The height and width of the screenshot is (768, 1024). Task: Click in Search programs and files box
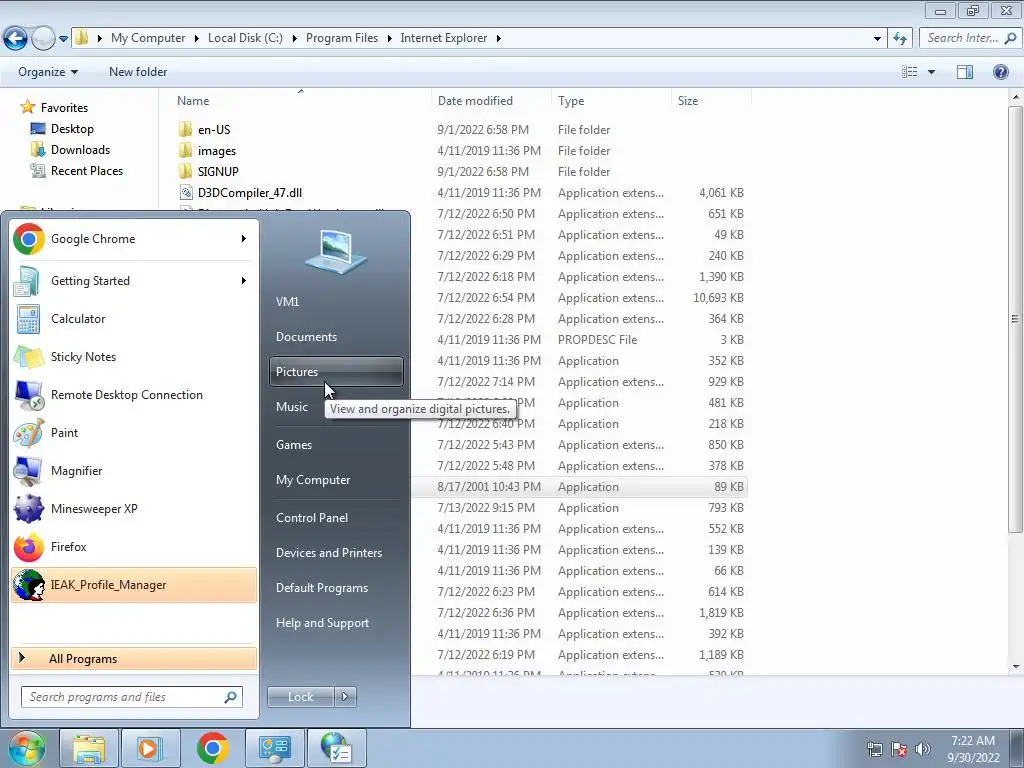132,697
